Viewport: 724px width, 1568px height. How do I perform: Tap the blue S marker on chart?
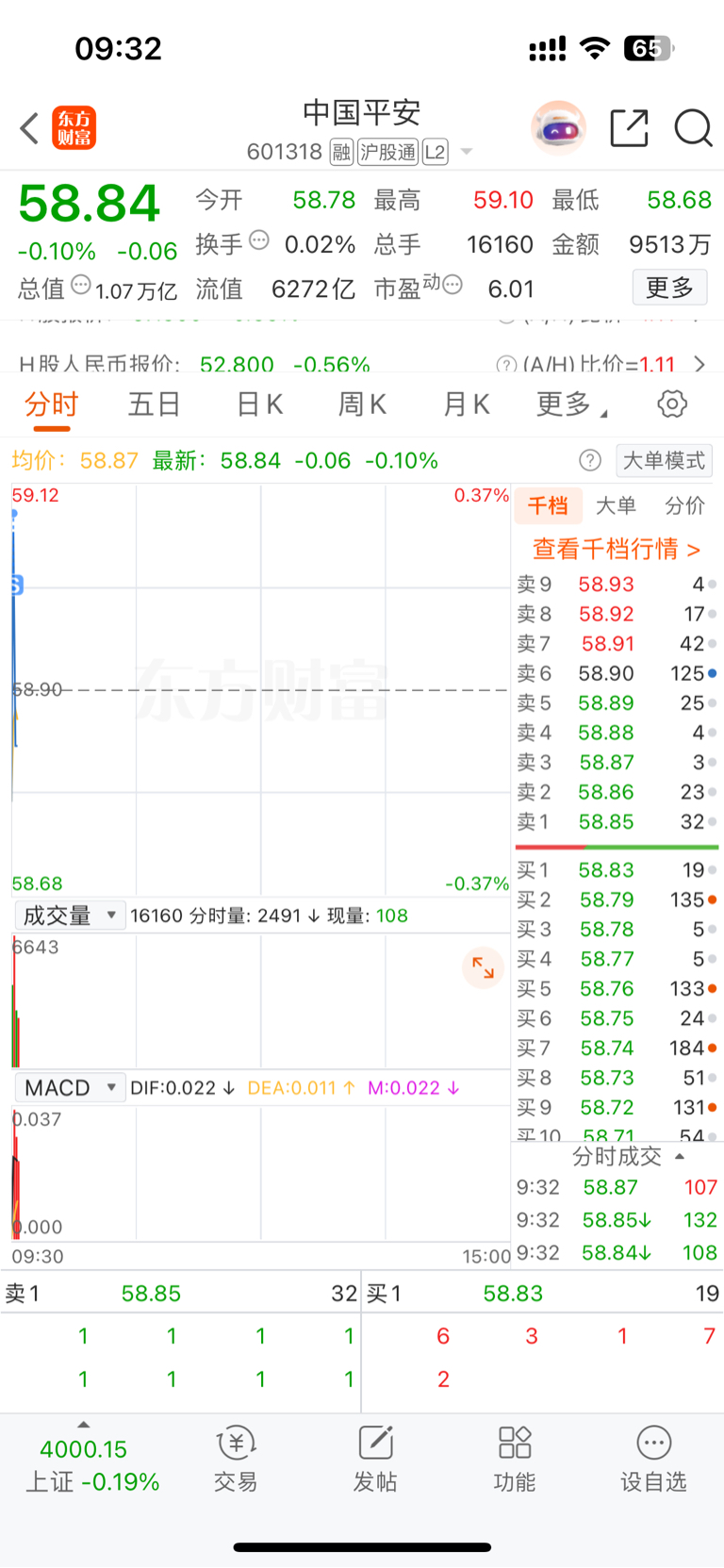(x=16, y=586)
